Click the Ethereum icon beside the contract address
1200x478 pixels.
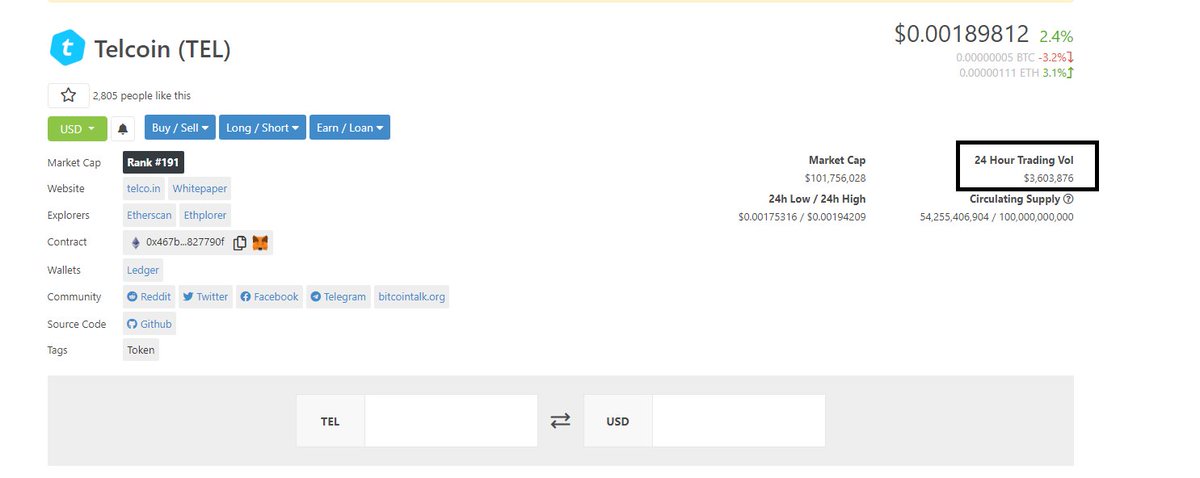point(136,242)
